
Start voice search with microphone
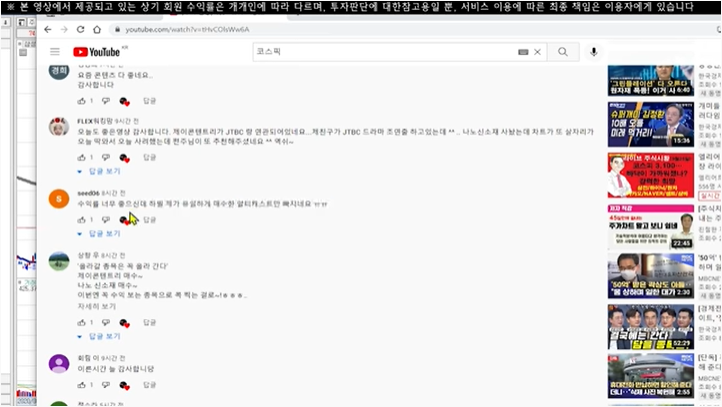594,52
